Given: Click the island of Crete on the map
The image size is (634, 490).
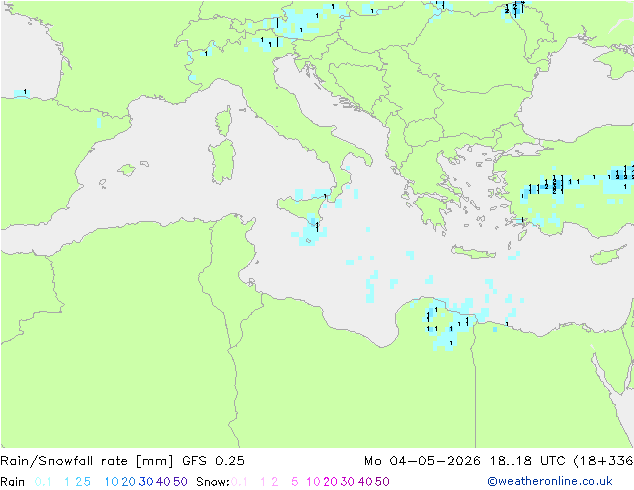Looking at the screenshot, I should 473,252.
